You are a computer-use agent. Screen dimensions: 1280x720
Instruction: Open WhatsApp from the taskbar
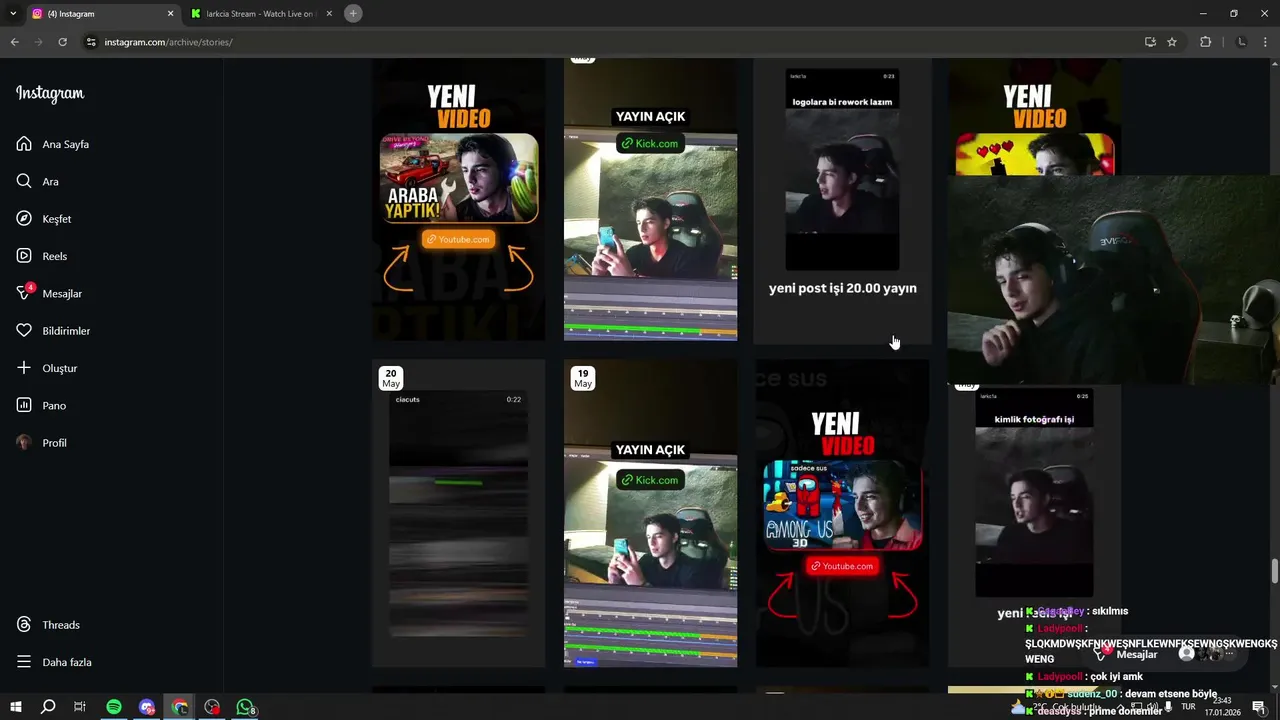point(245,707)
